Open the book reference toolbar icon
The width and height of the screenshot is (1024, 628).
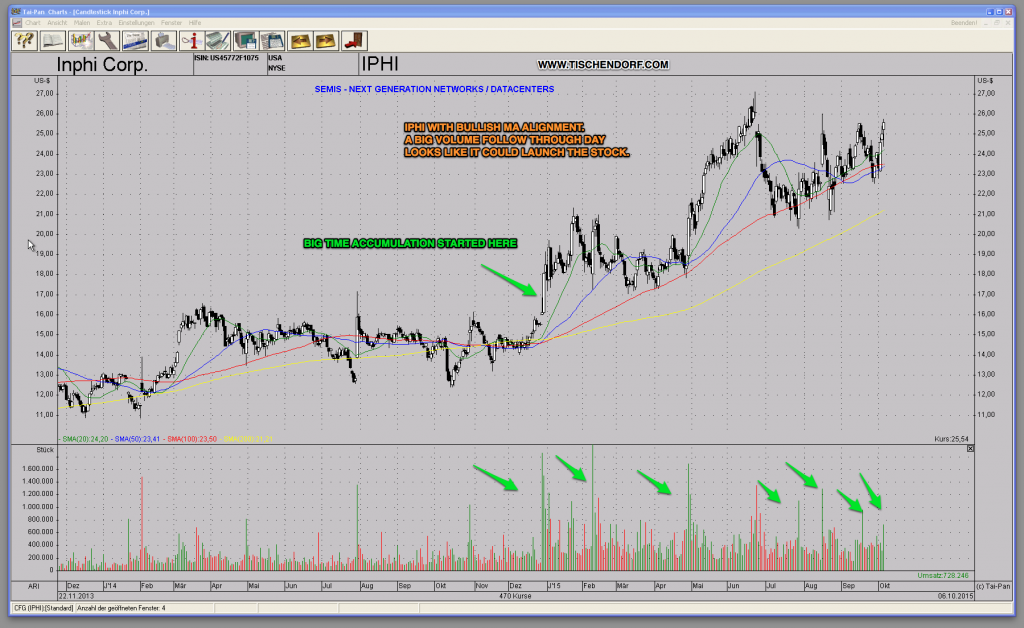[51, 40]
